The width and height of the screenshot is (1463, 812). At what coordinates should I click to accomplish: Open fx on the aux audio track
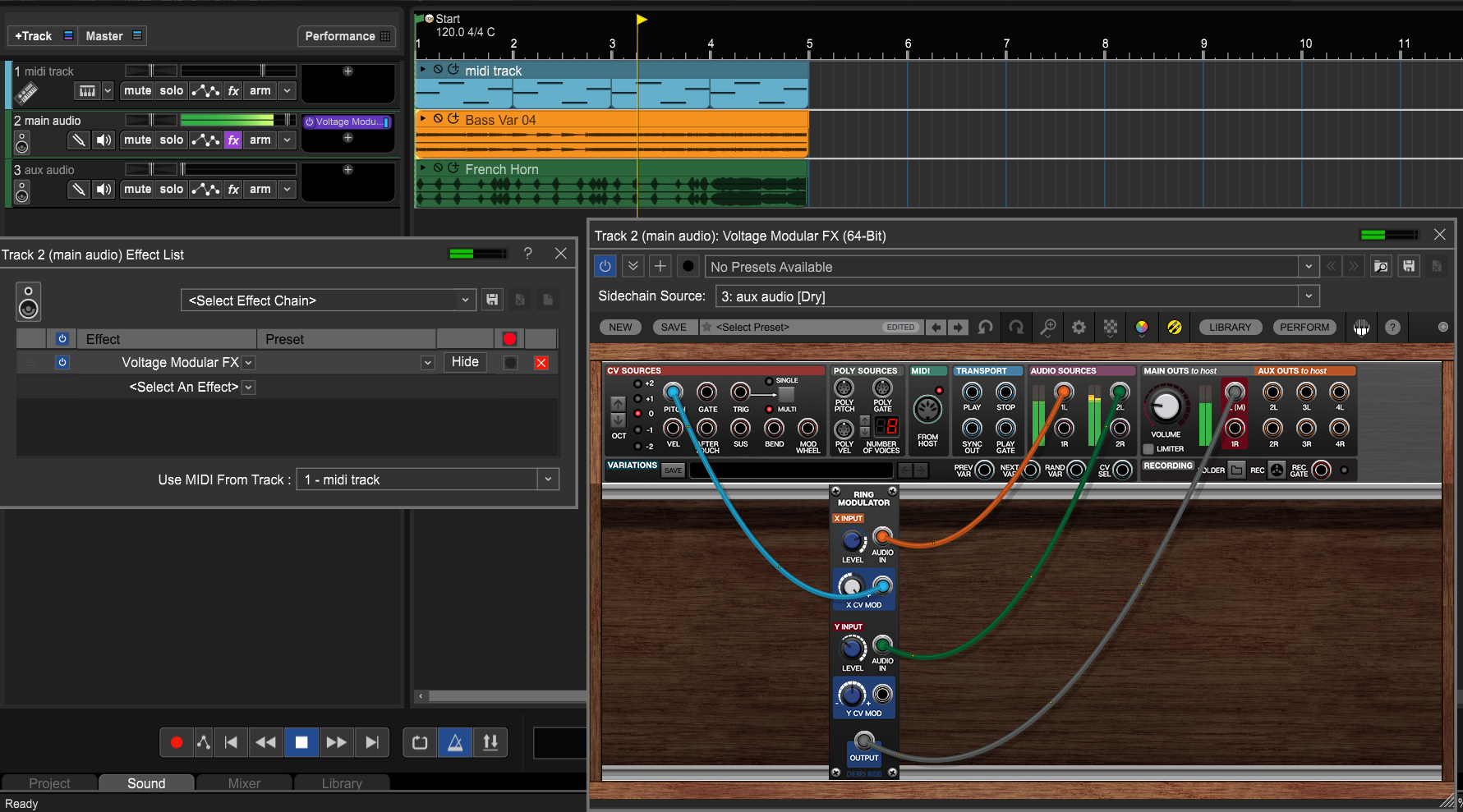[233, 190]
